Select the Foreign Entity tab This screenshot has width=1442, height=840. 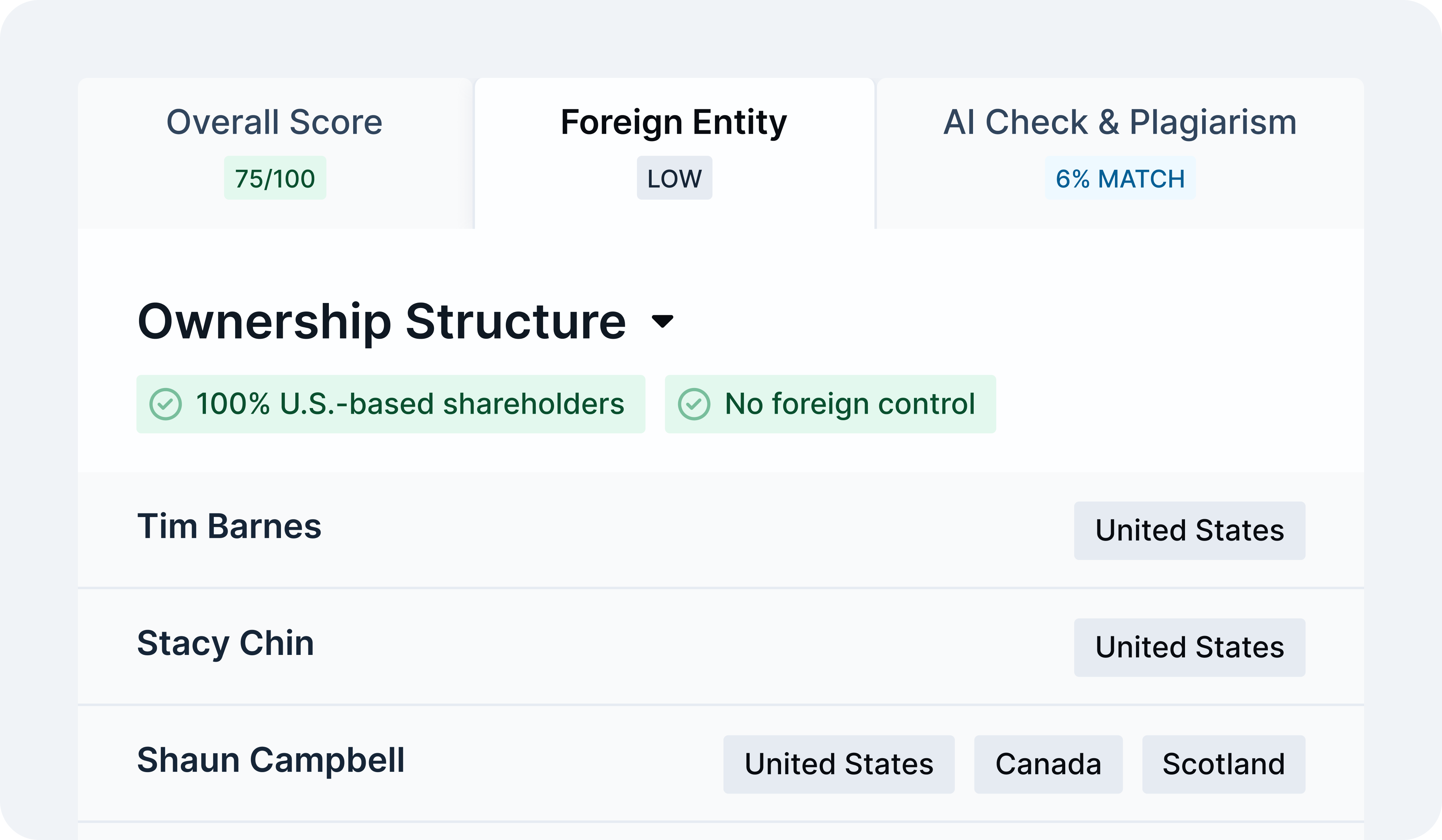[x=673, y=122]
